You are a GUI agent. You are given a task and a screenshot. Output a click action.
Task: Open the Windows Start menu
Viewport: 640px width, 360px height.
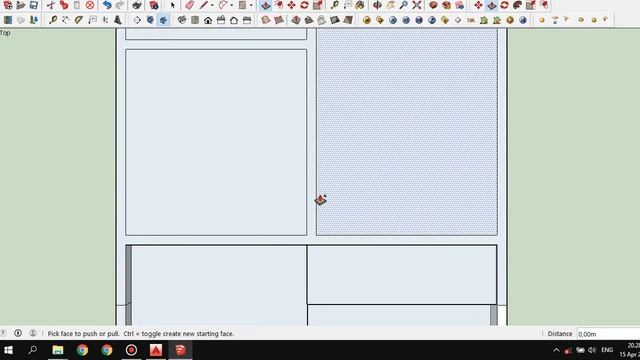(8, 350)
